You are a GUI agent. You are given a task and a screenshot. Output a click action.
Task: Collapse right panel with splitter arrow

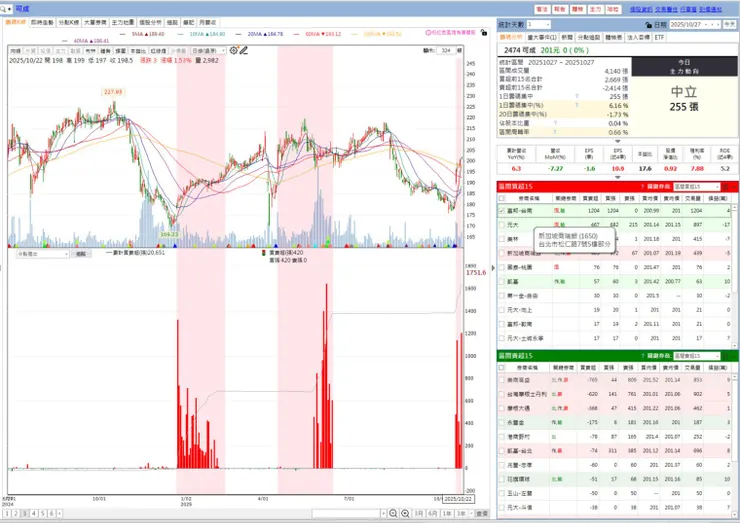[493, 268]
